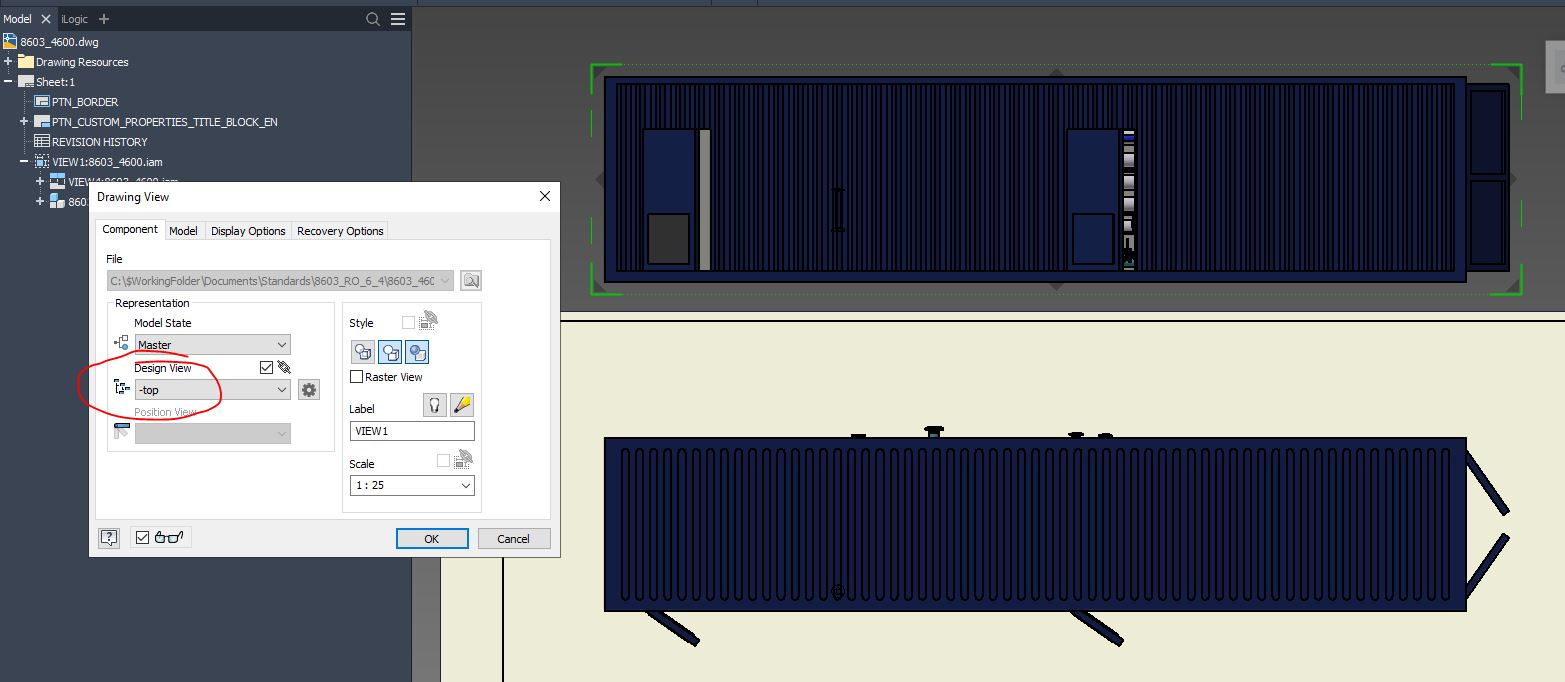Open the browser hamburger menu icon
The height and width of the screenshot is (682, 1565).
pyautogui.click(x=396, y=18)
